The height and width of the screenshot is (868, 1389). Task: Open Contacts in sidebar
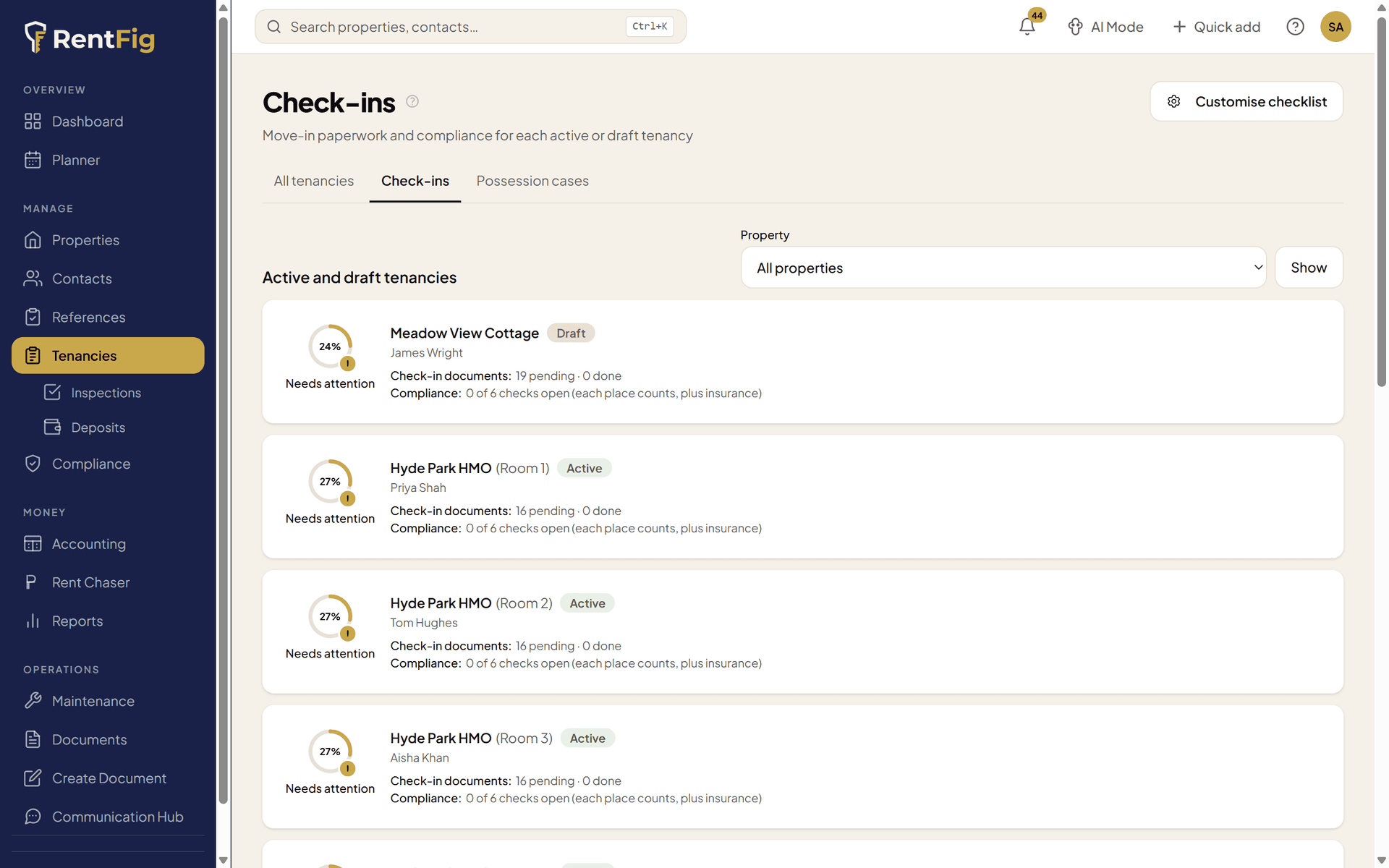tap(108, 278)
